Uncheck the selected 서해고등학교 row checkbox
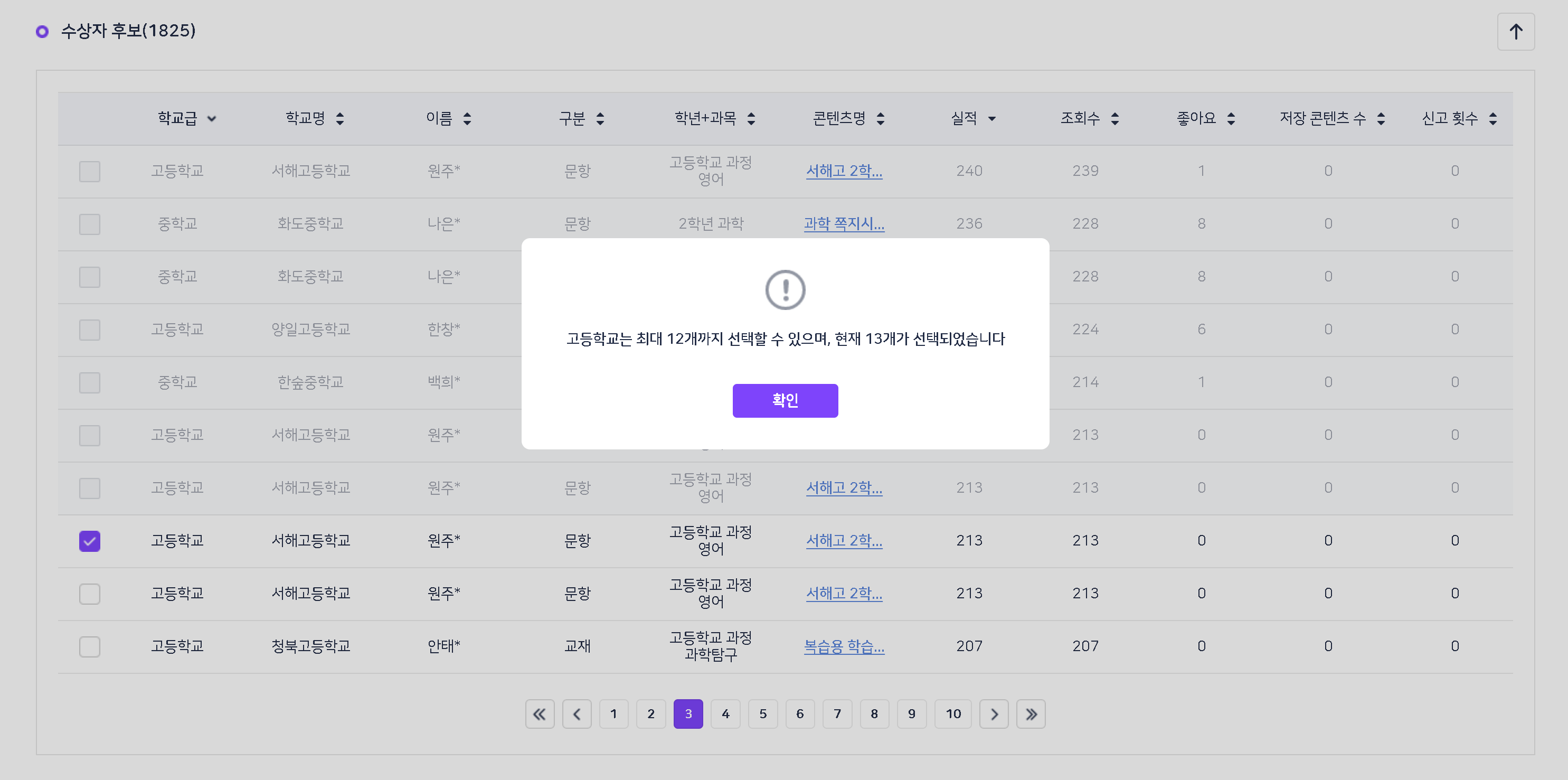Image resolution: width=1568 pixels, height=780 pixels. click(x=89, y=541)
